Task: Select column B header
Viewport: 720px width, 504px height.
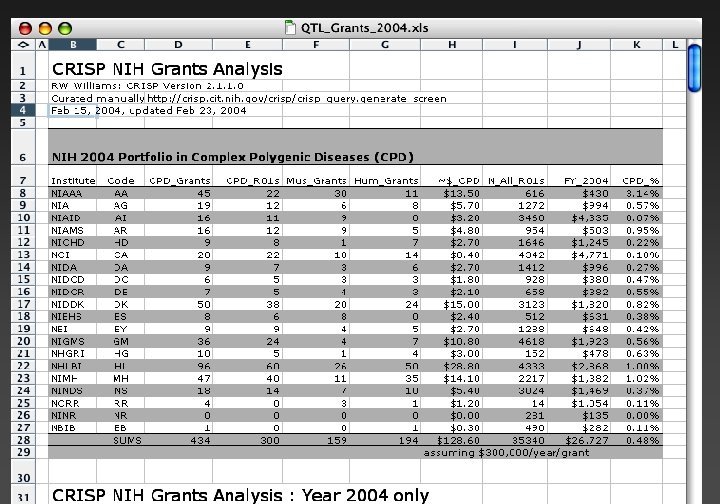Action: tap(73, 45)
